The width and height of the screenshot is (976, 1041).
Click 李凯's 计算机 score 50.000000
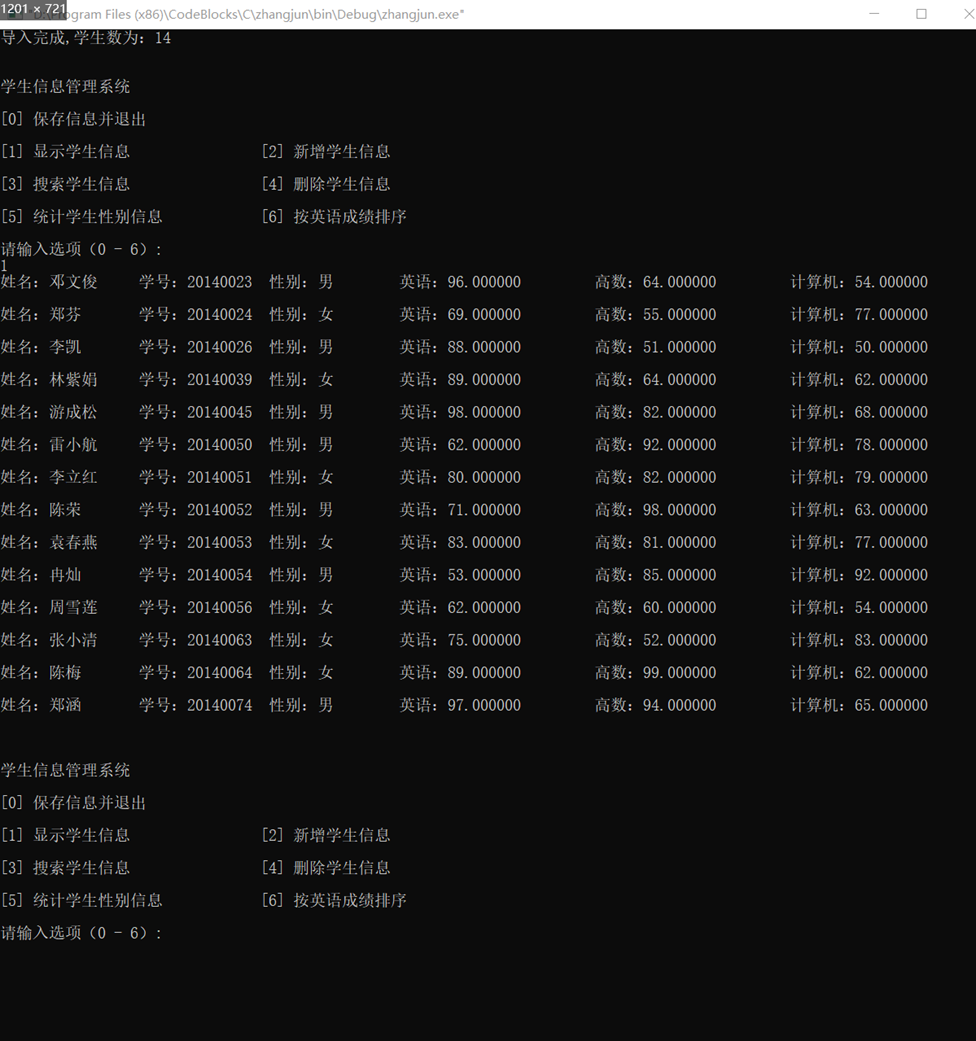click(x=891, y=347)
